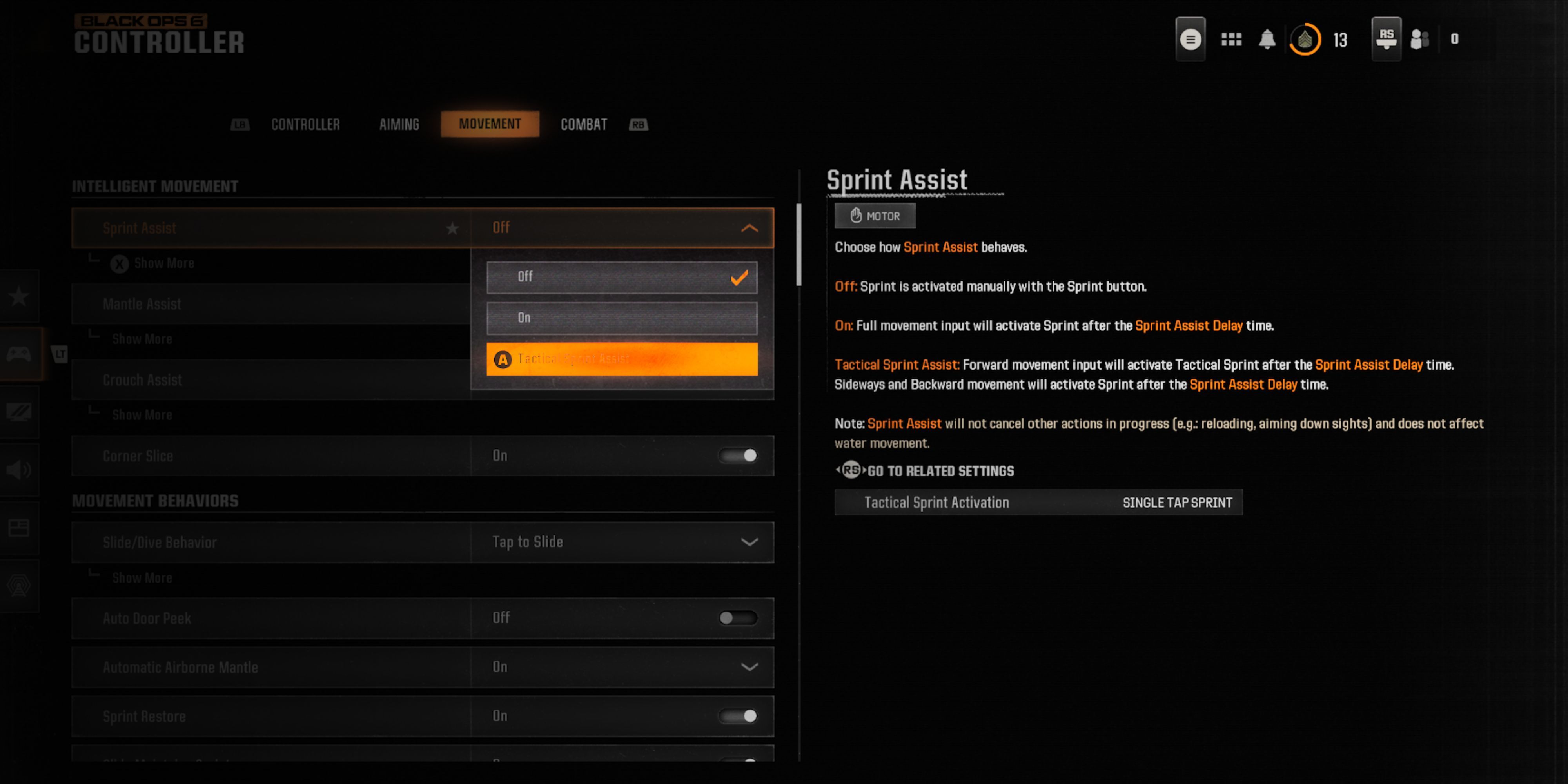Image resolution: width=1568 pixels, height=784 pixels.
Task: Click the MOTOR accessibility tag
Action: [x=875, y=216]
